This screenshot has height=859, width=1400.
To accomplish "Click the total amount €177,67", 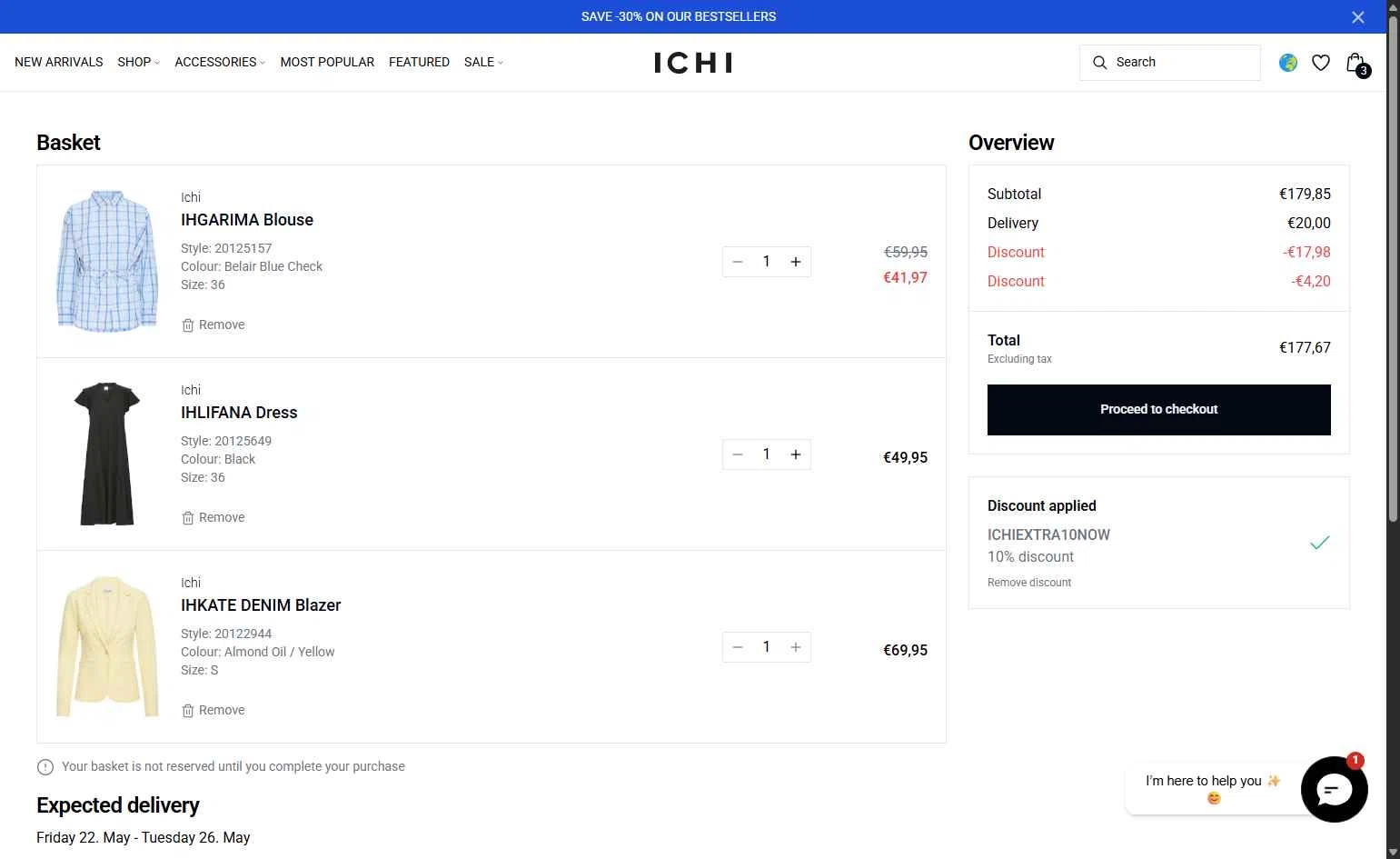I will click(1305, 347).
